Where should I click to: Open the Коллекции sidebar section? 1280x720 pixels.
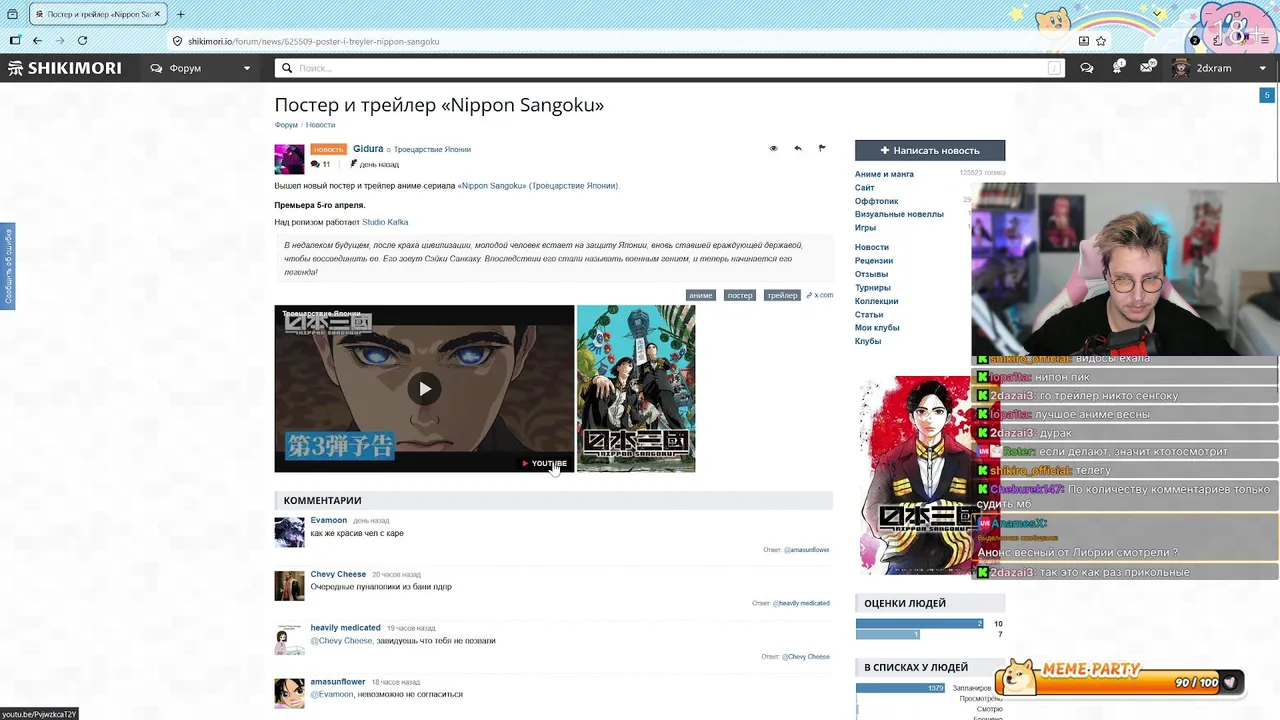pyautogui.click(x=876, y=301)
